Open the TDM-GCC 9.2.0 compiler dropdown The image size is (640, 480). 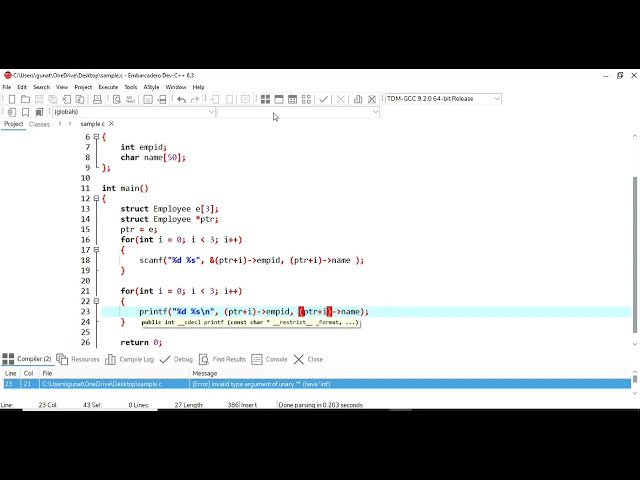click(x=443, y=99)
